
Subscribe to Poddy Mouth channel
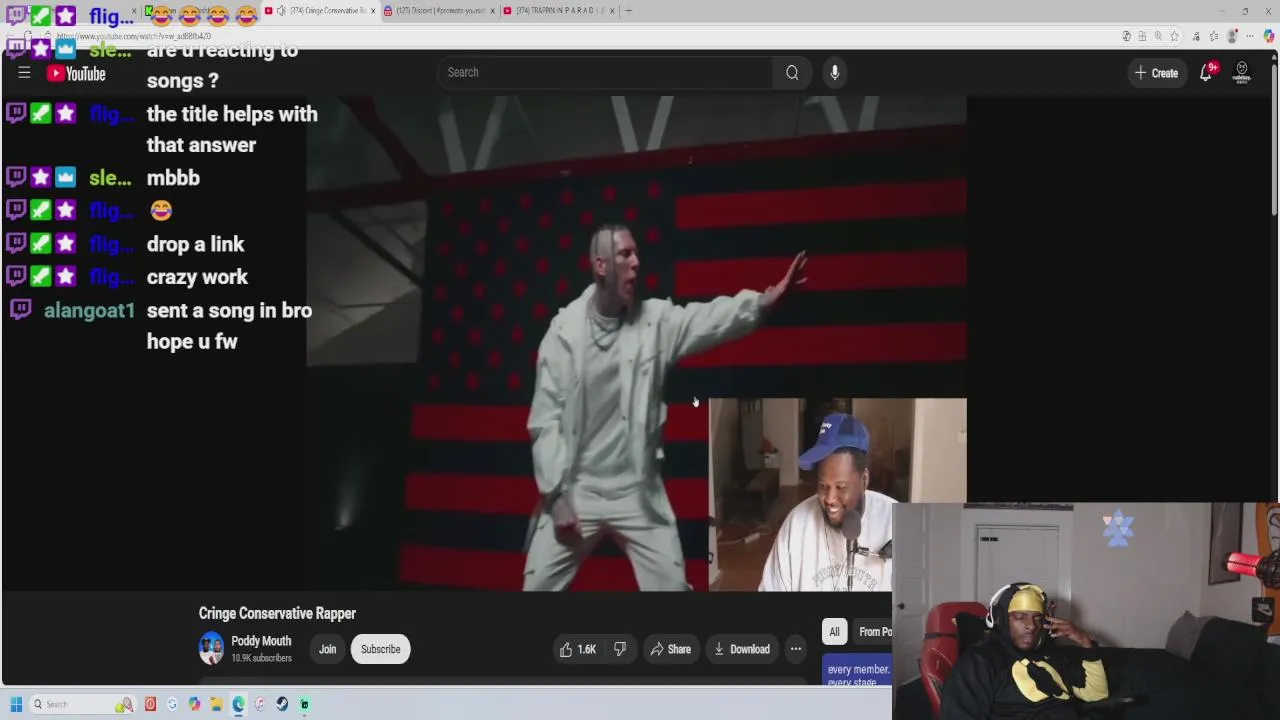(x=380, y=649)
